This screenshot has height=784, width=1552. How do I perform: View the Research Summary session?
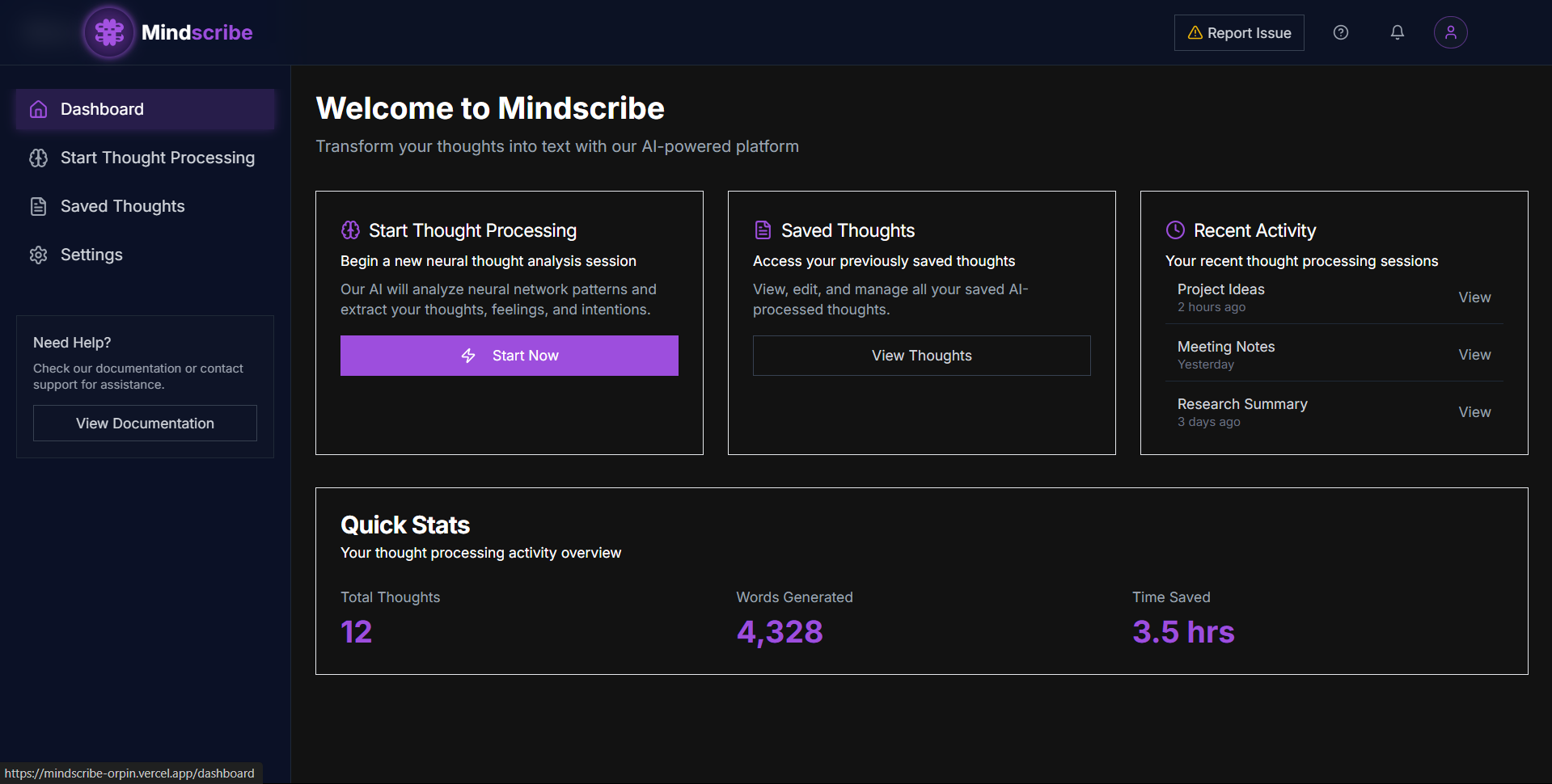(x=1474, y=412)
